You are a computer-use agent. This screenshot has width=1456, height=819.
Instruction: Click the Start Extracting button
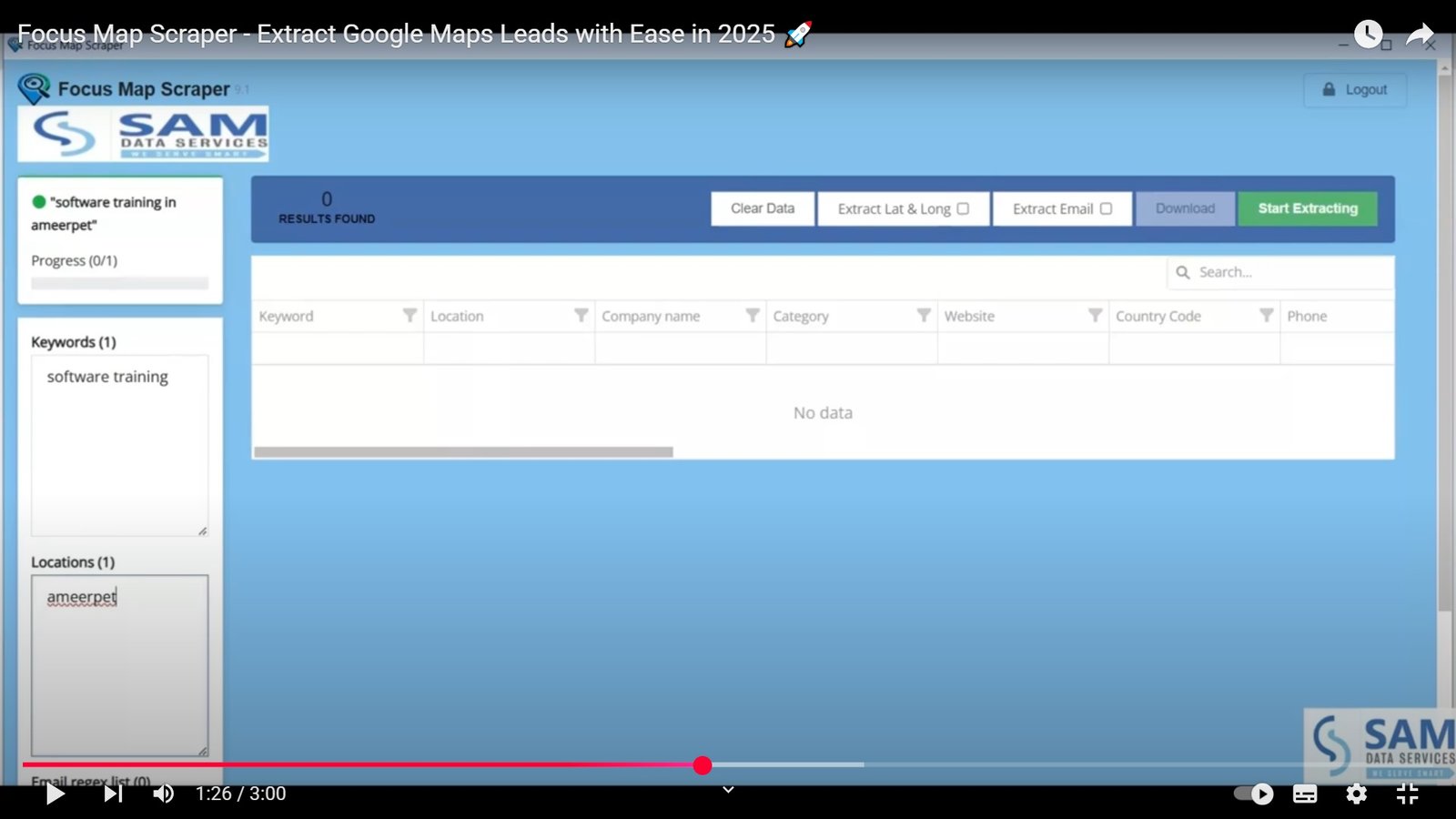coord(1308,208)
